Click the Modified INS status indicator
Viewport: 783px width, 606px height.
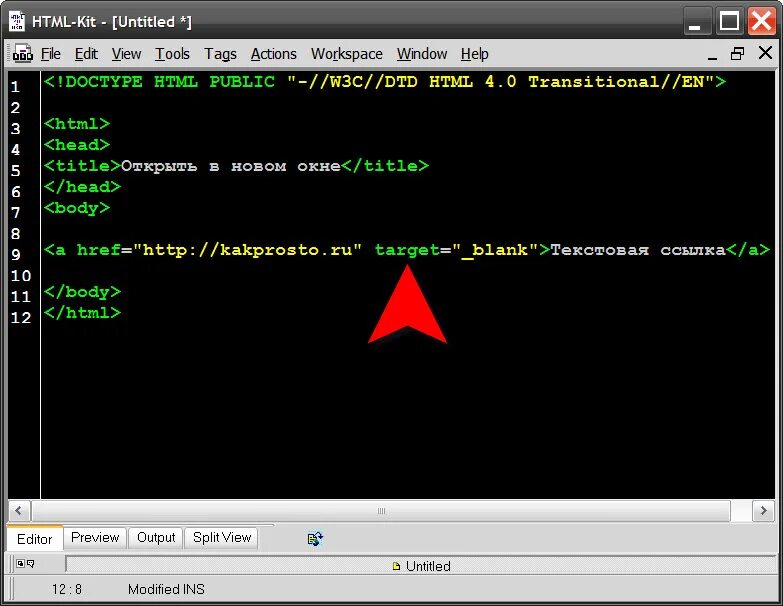click(x=166, y=590)
